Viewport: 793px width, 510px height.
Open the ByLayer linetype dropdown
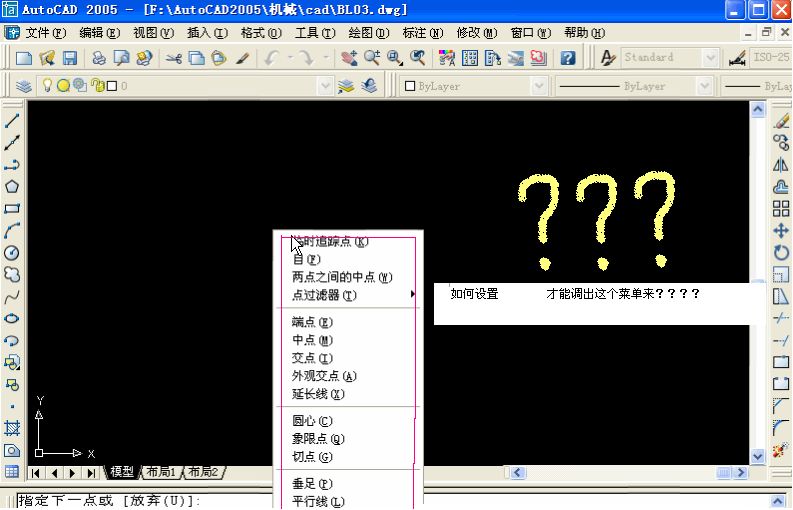tap(704, 86)
